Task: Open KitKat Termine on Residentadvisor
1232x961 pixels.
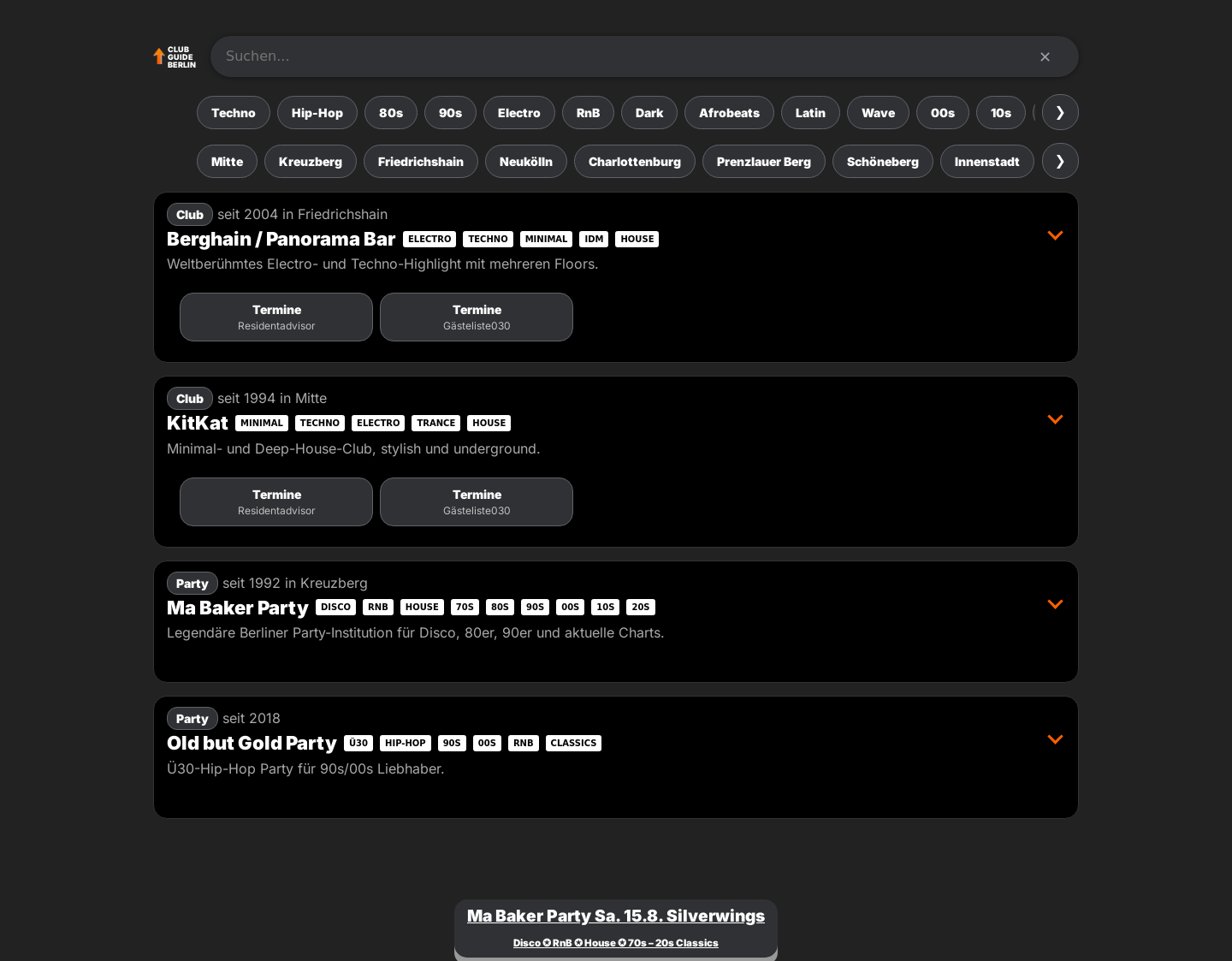Action: pyautogui.click(x=276, y=502)
